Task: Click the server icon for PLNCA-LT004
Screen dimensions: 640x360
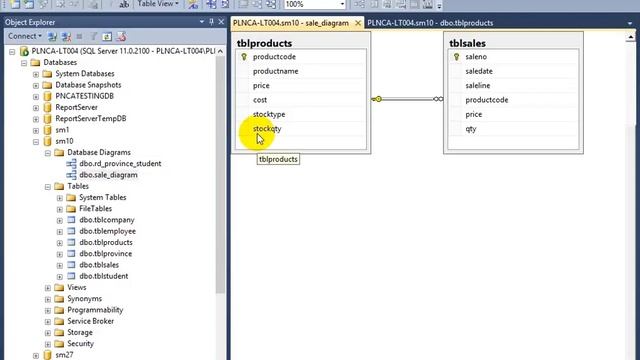Action: point(24,51)
